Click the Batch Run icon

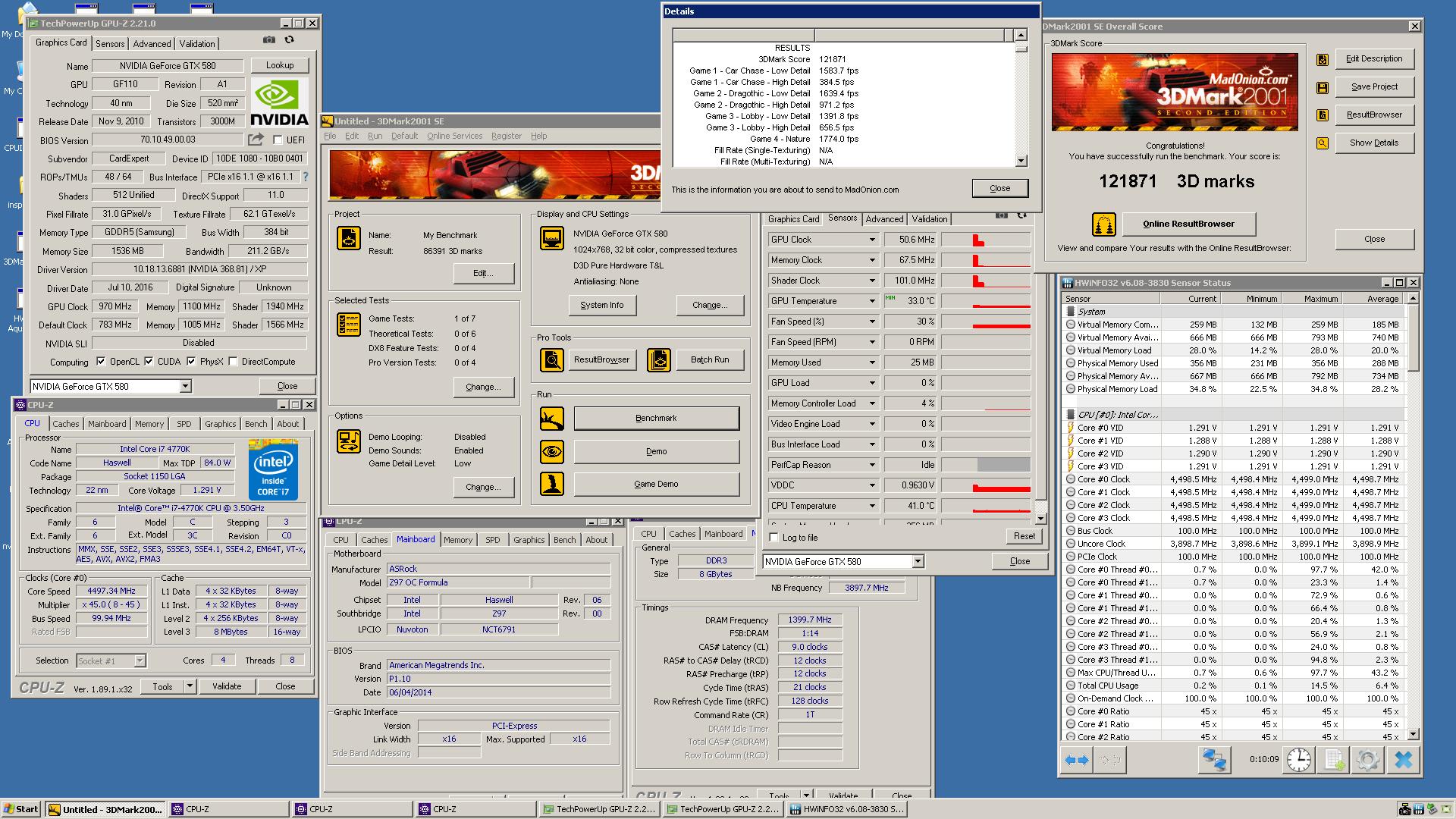pyautogui.click(x=659, y=359)
